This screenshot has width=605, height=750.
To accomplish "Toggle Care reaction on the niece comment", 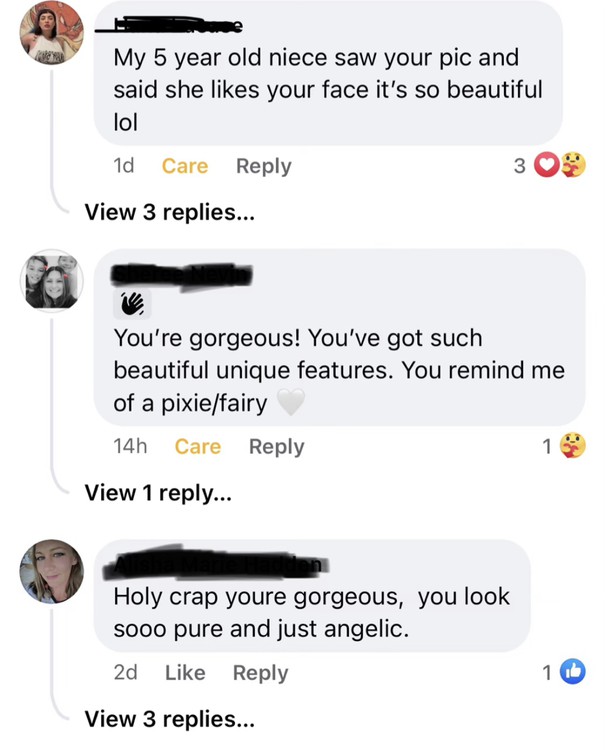I will (x=185, y=166).
